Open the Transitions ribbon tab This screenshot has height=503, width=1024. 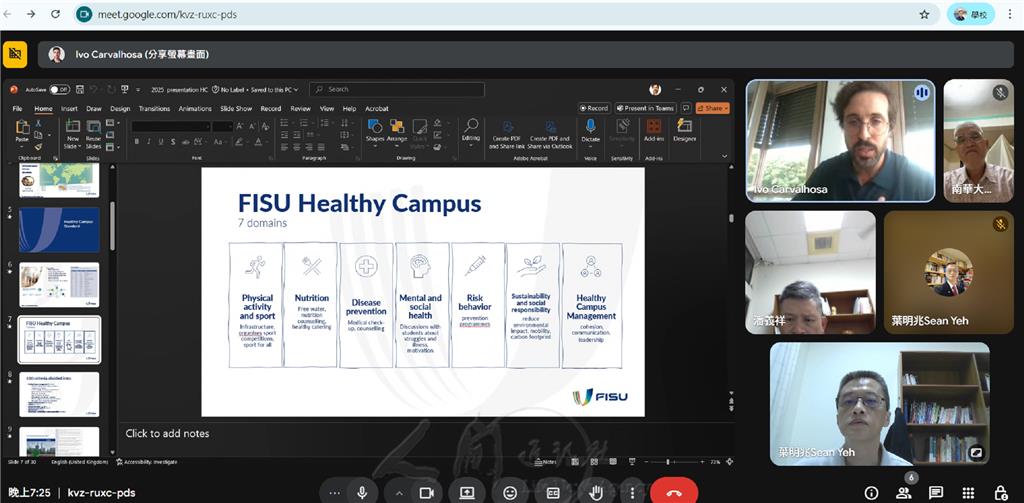point(154,108)
